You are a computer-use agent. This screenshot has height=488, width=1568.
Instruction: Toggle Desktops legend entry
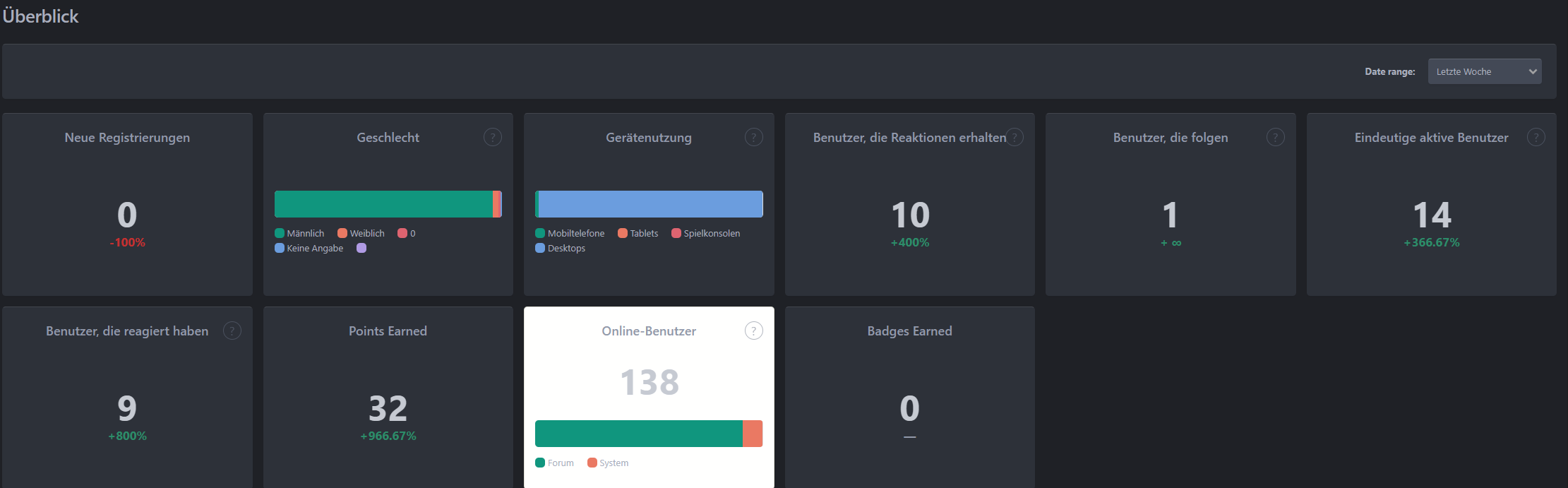(x=560, y=248)
